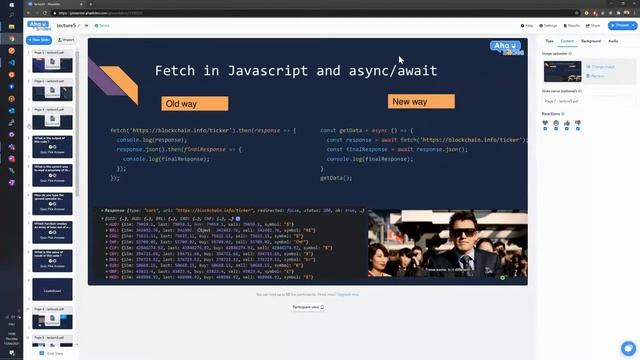This screenshot has width=640, height=360.
Task: Click the New Slide button
Action: (x=39, y=40)
